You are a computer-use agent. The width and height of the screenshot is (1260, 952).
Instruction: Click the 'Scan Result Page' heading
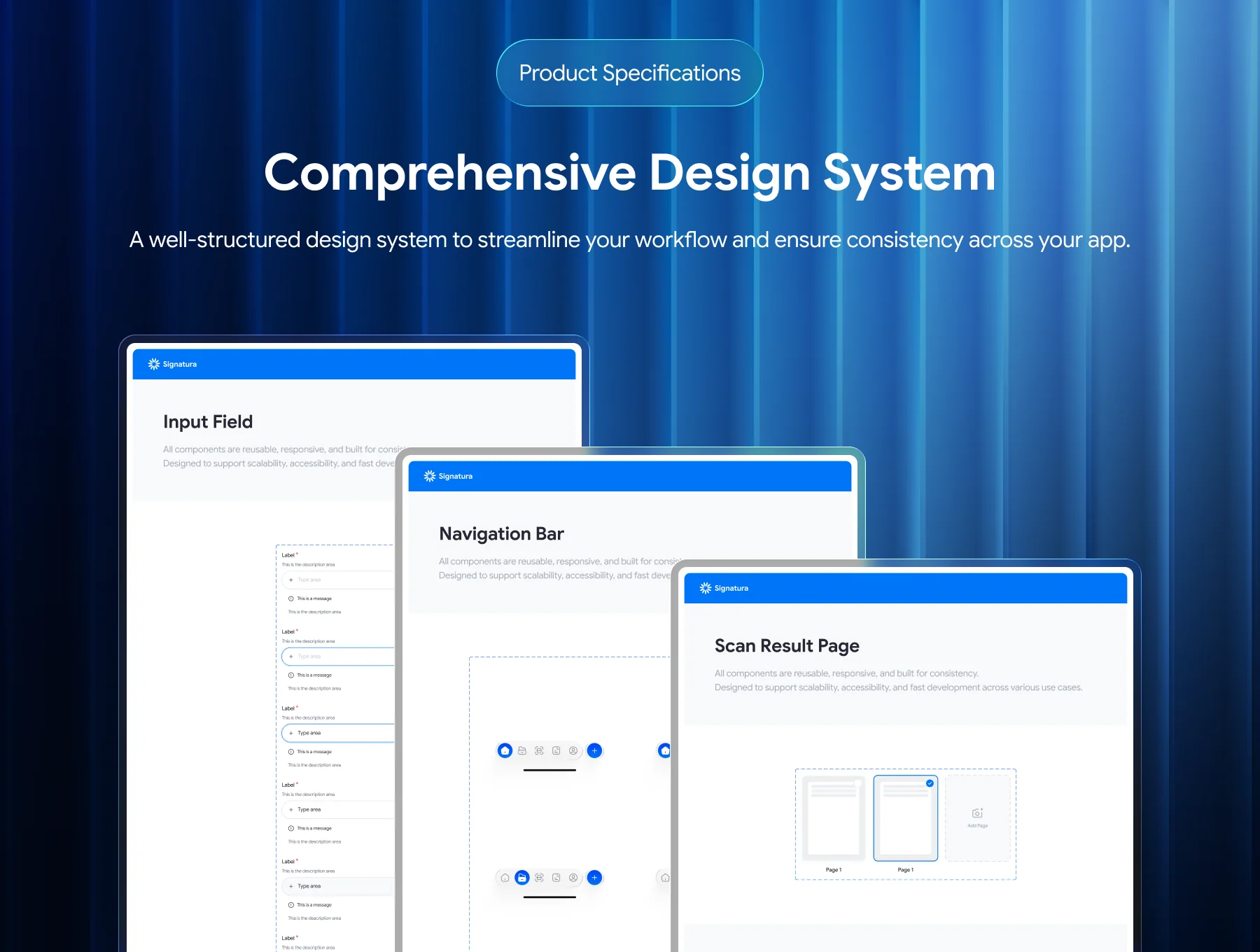click(x=787, y=646)
